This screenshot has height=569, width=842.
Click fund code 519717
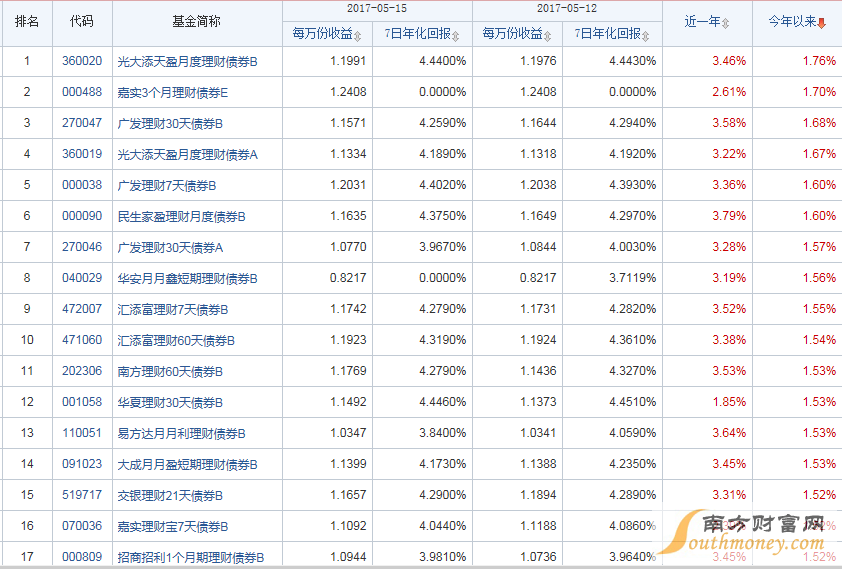coord(82,495)
